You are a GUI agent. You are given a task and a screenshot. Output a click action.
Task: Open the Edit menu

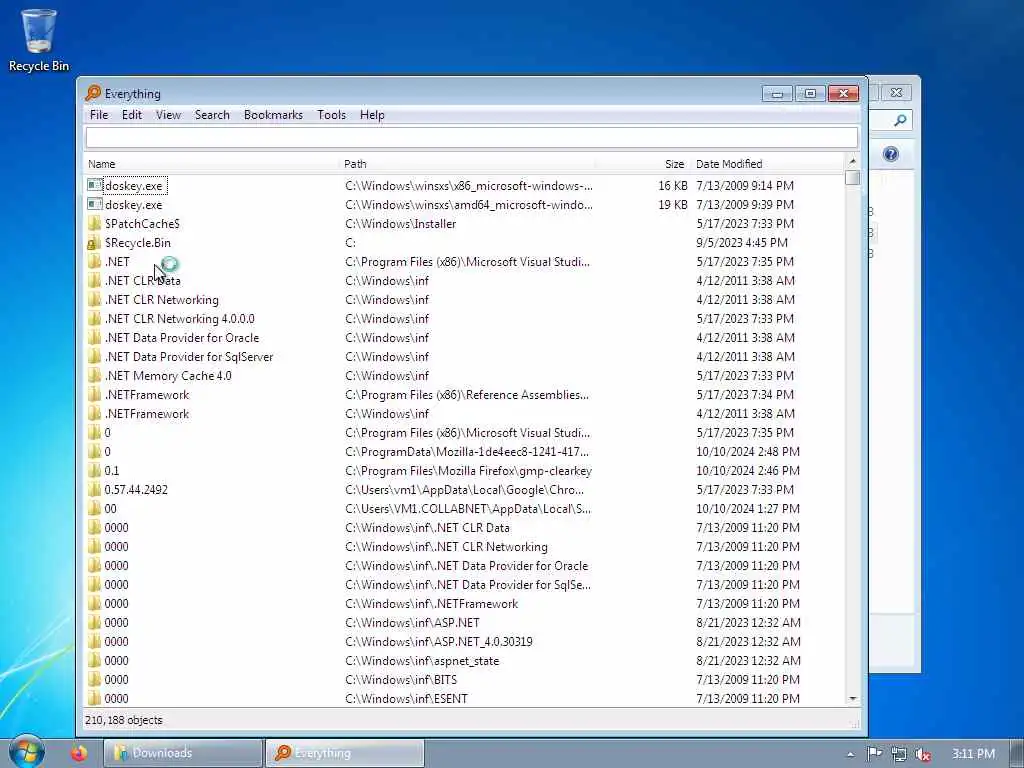pos(132,115)
